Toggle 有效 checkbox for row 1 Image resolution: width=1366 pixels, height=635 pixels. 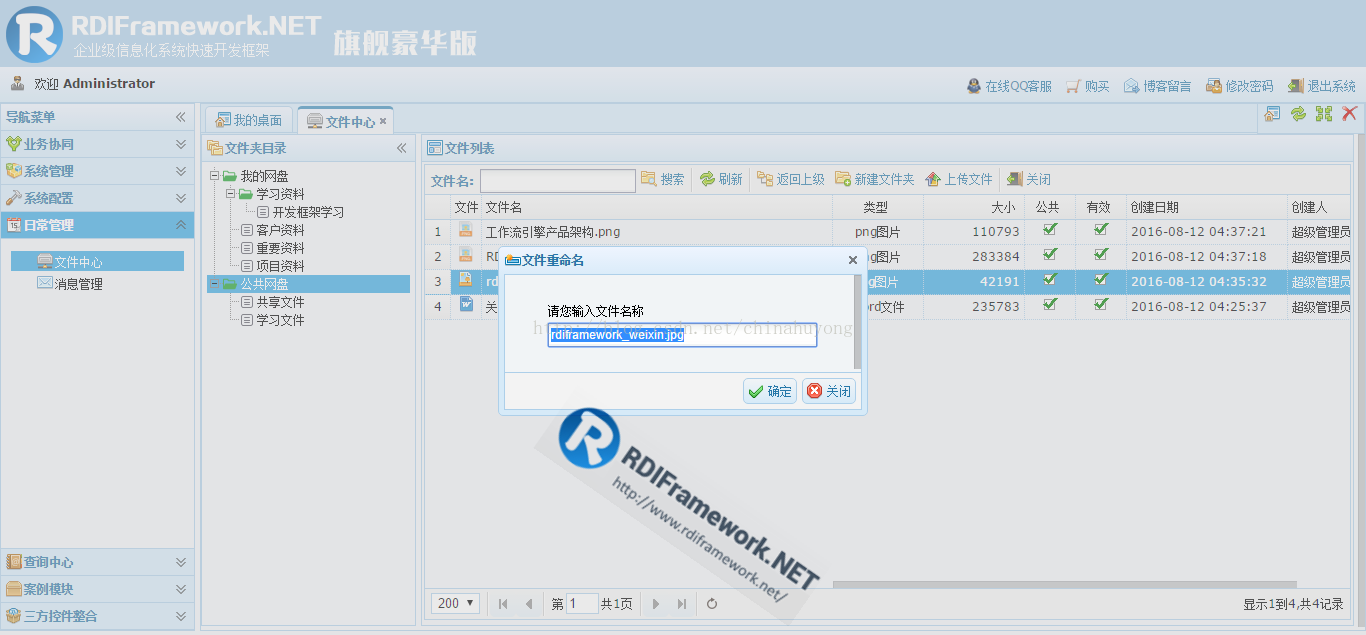(1101, 230)
